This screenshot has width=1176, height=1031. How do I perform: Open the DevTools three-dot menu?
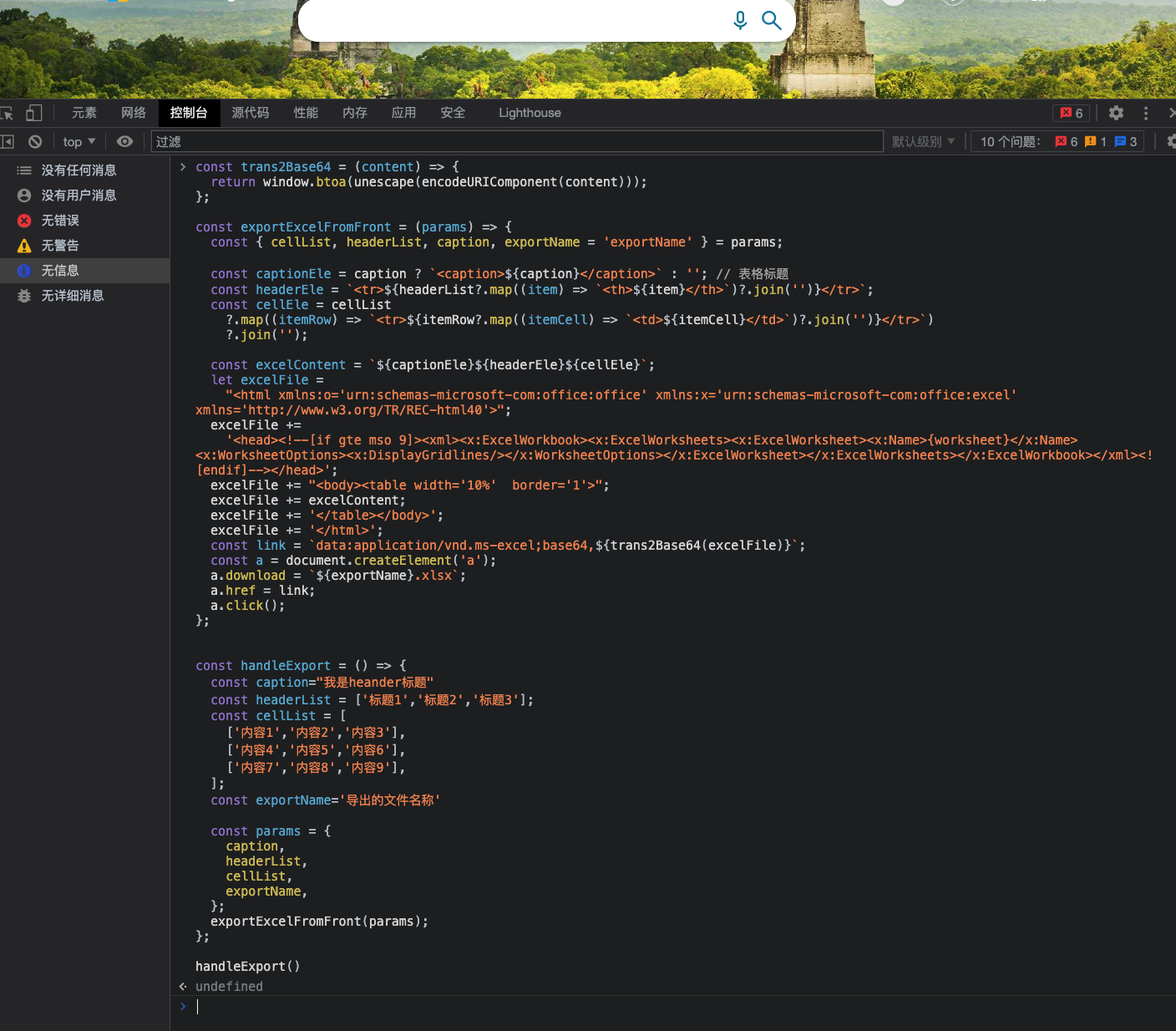(1146, 113)
